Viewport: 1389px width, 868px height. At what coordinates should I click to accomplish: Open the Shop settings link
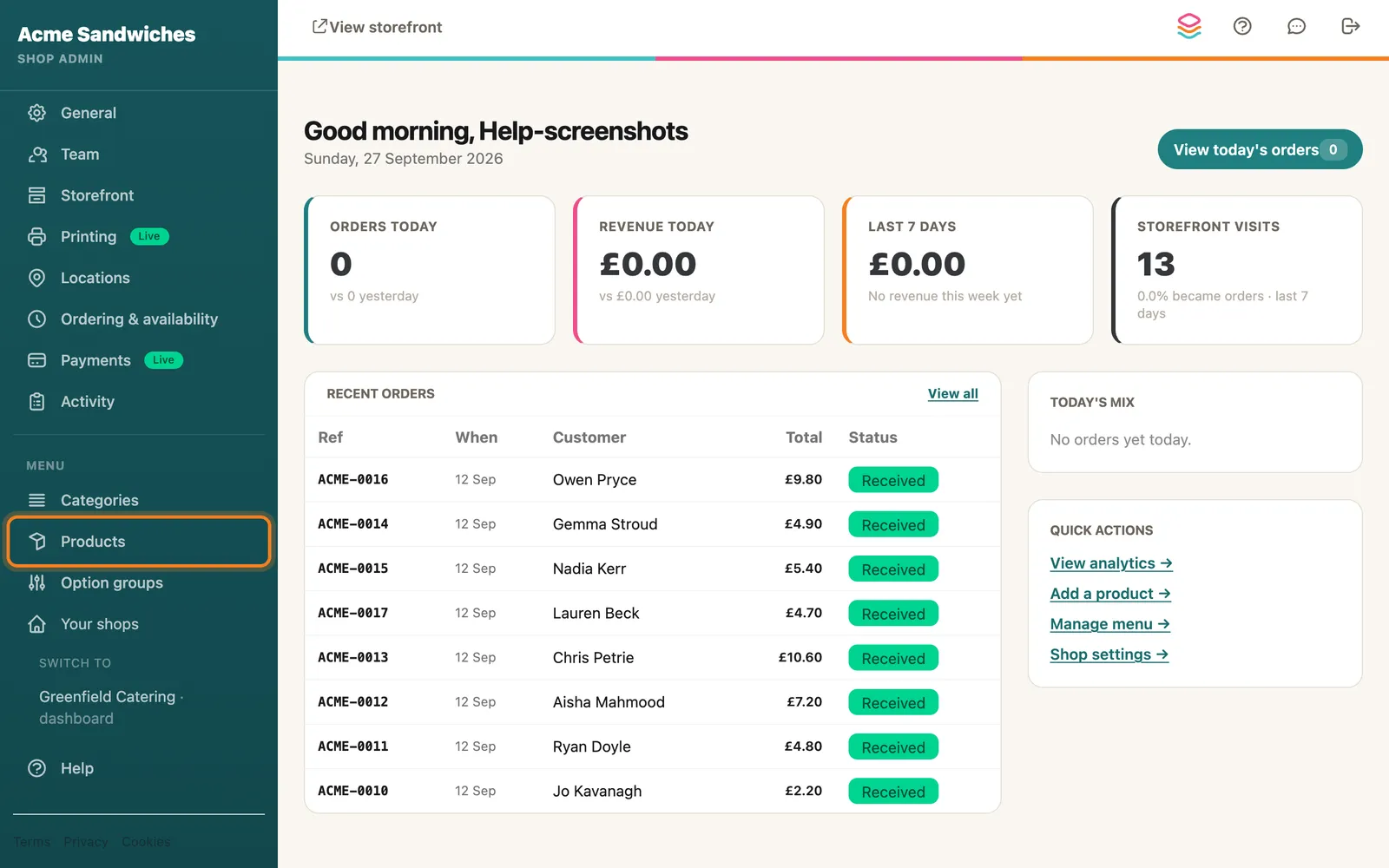pyautogui.click(x=1109, y=654)
